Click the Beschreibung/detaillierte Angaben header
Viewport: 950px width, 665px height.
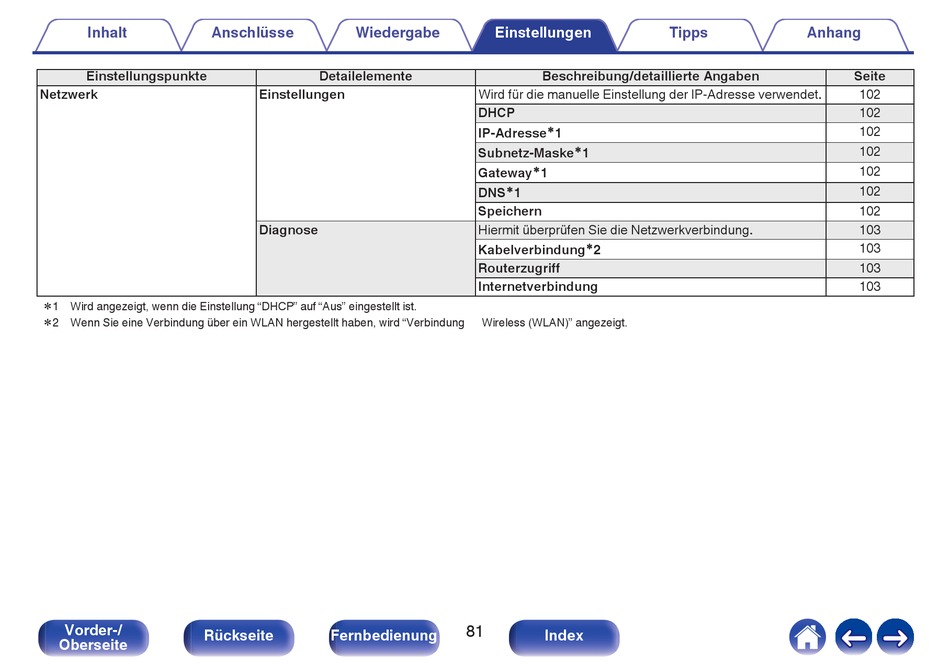[x=651, y=76]
